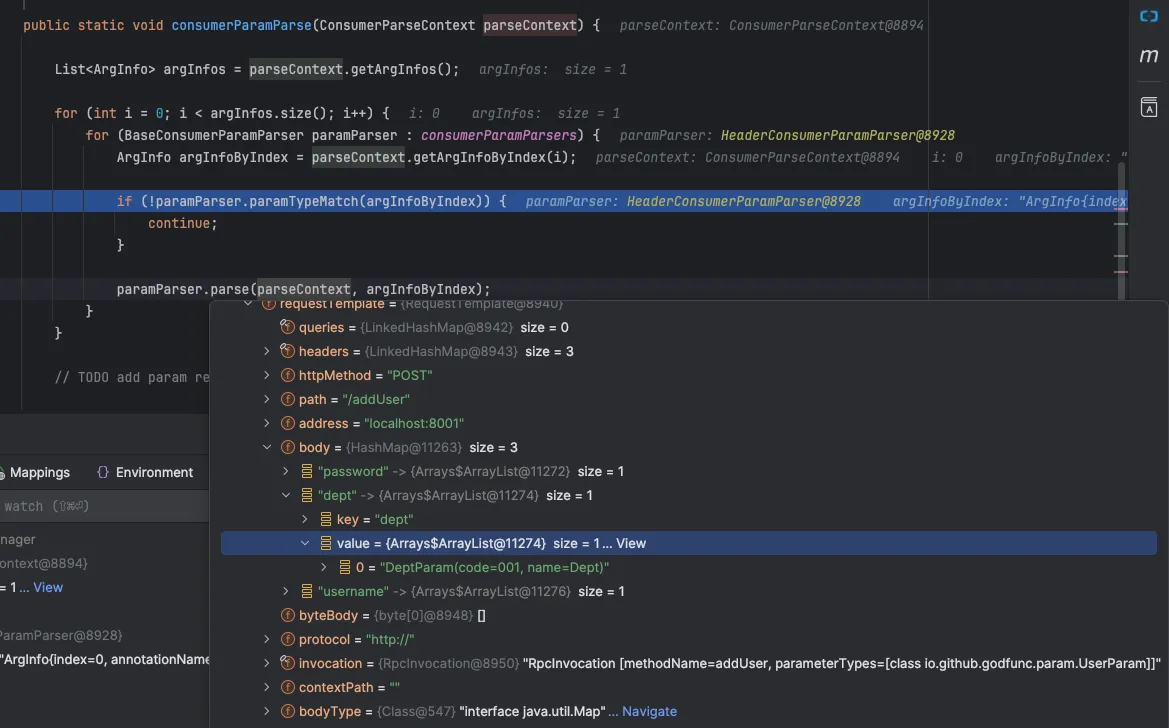This screenshot has width=1169, height=728.
Task: Click the field icon beside path
Action: [287, 399]
